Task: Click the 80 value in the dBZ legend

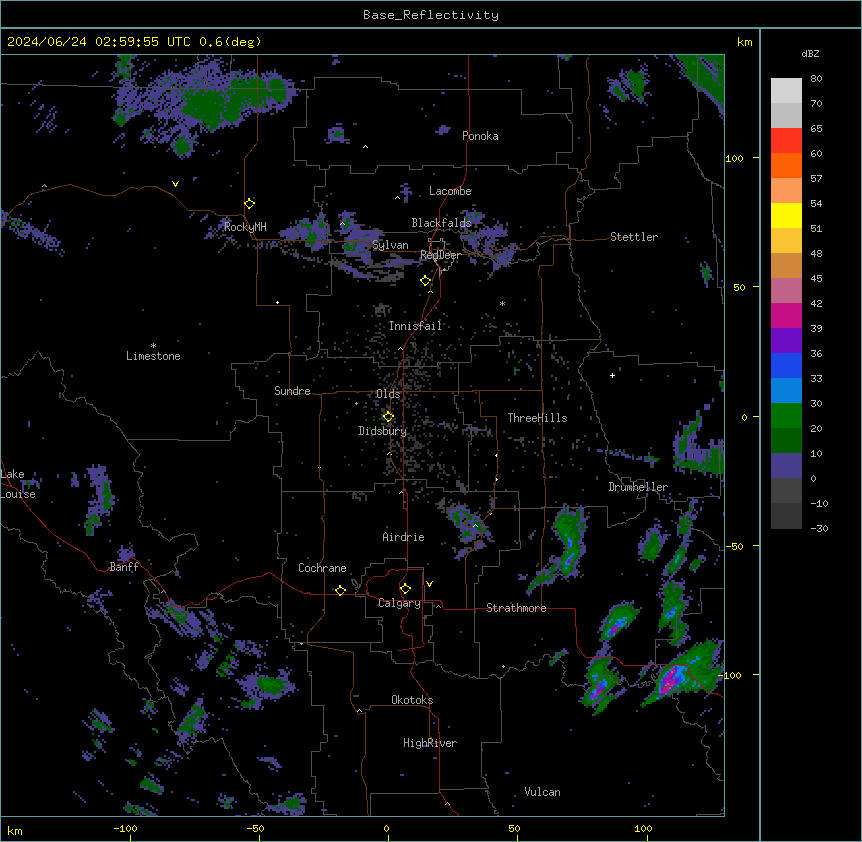Action: pyautogui.click(x=816, y=79)
